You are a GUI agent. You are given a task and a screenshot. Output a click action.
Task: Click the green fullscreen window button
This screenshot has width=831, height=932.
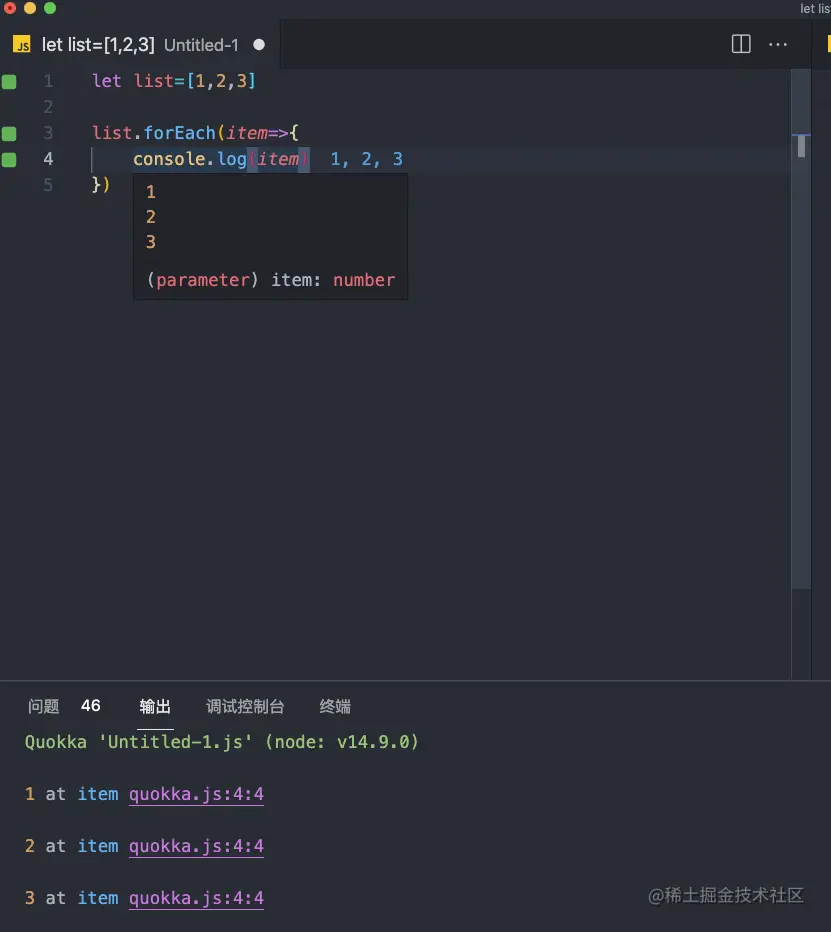50,8
